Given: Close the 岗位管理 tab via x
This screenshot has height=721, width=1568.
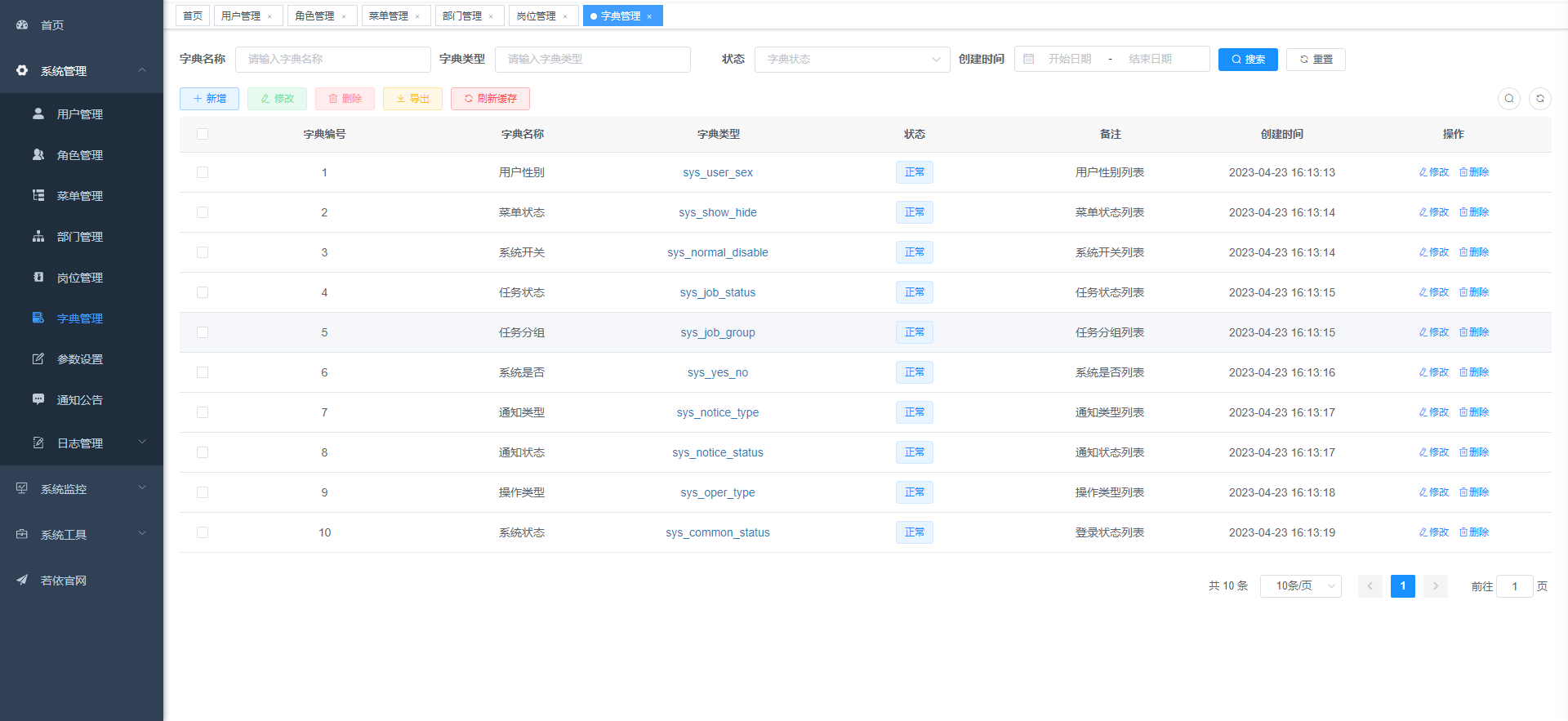Looking at the screenshot, I should 565,16.
